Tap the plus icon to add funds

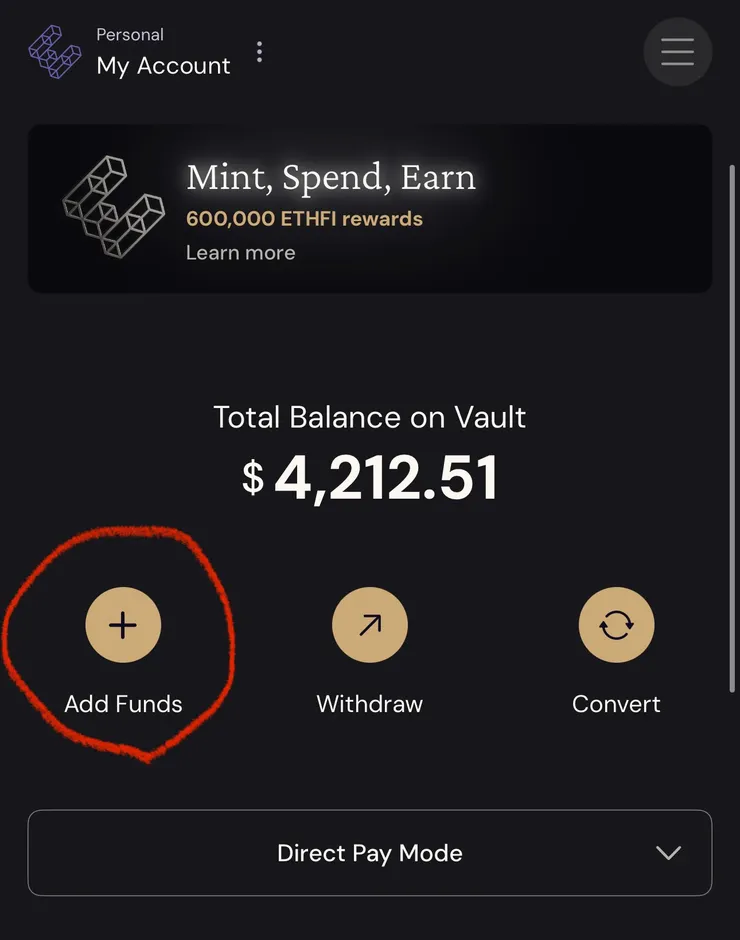pyautogui.click(x=123, y=625)
